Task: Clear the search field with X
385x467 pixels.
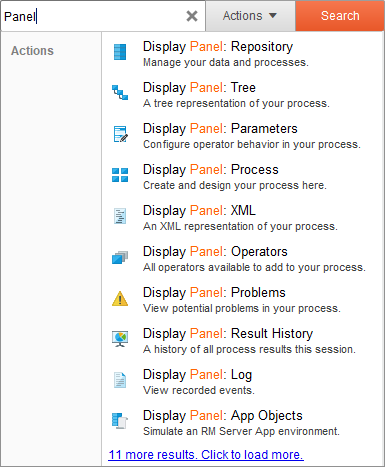Action: pos(192,16)
